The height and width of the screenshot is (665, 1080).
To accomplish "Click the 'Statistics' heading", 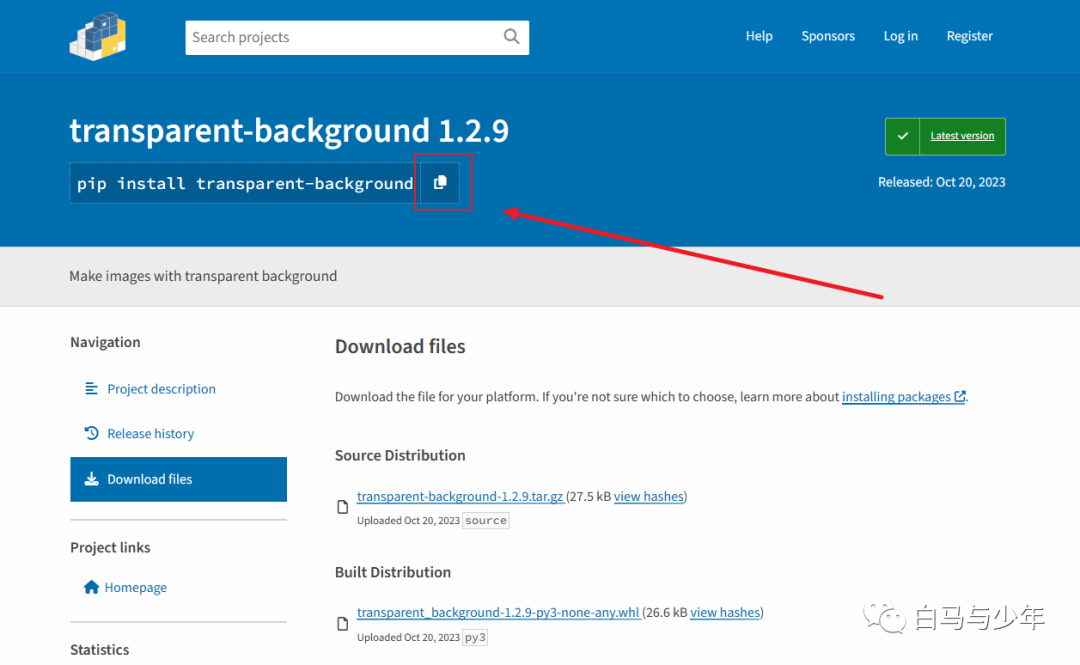I will [99, 649].
